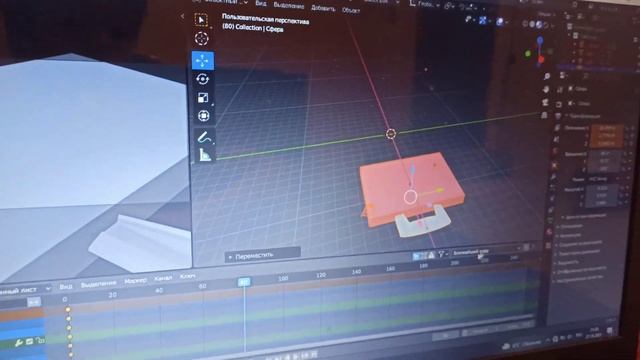Screen dimensions: 640x360
Task: Click the pan view hand icon
Action: pos(546,89)
